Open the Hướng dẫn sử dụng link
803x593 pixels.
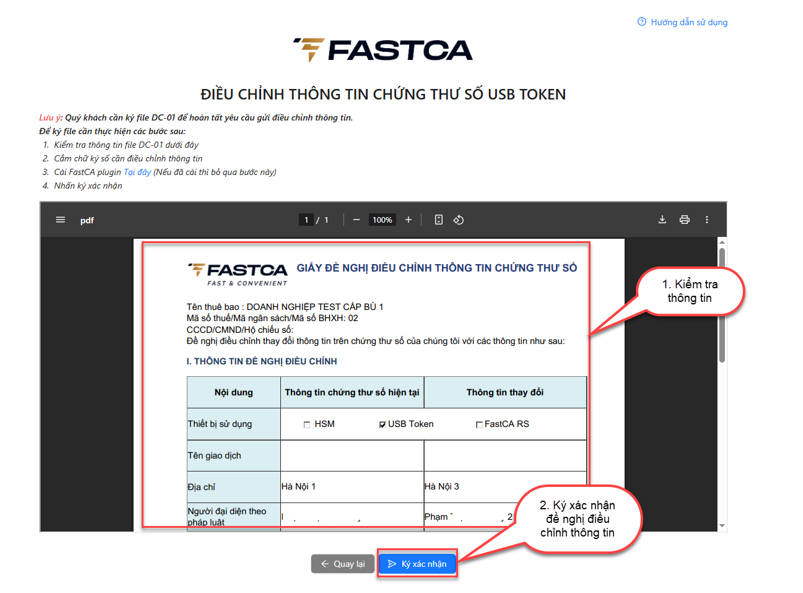tap(689, 22)
